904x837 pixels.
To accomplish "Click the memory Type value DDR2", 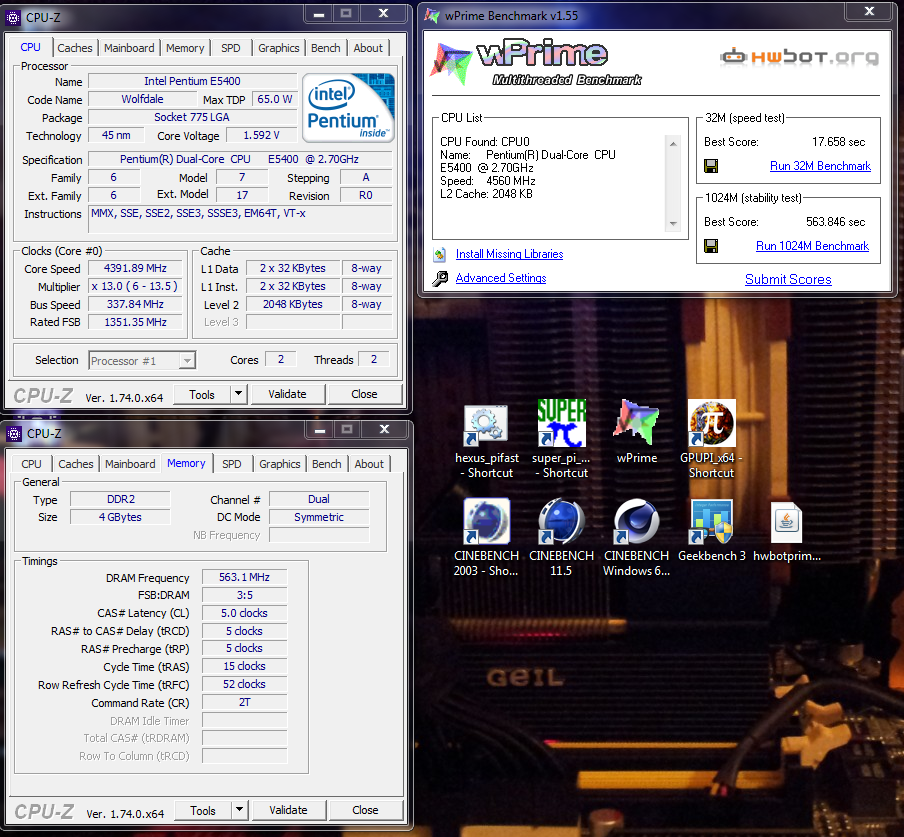I will click(x=120, y=499).
